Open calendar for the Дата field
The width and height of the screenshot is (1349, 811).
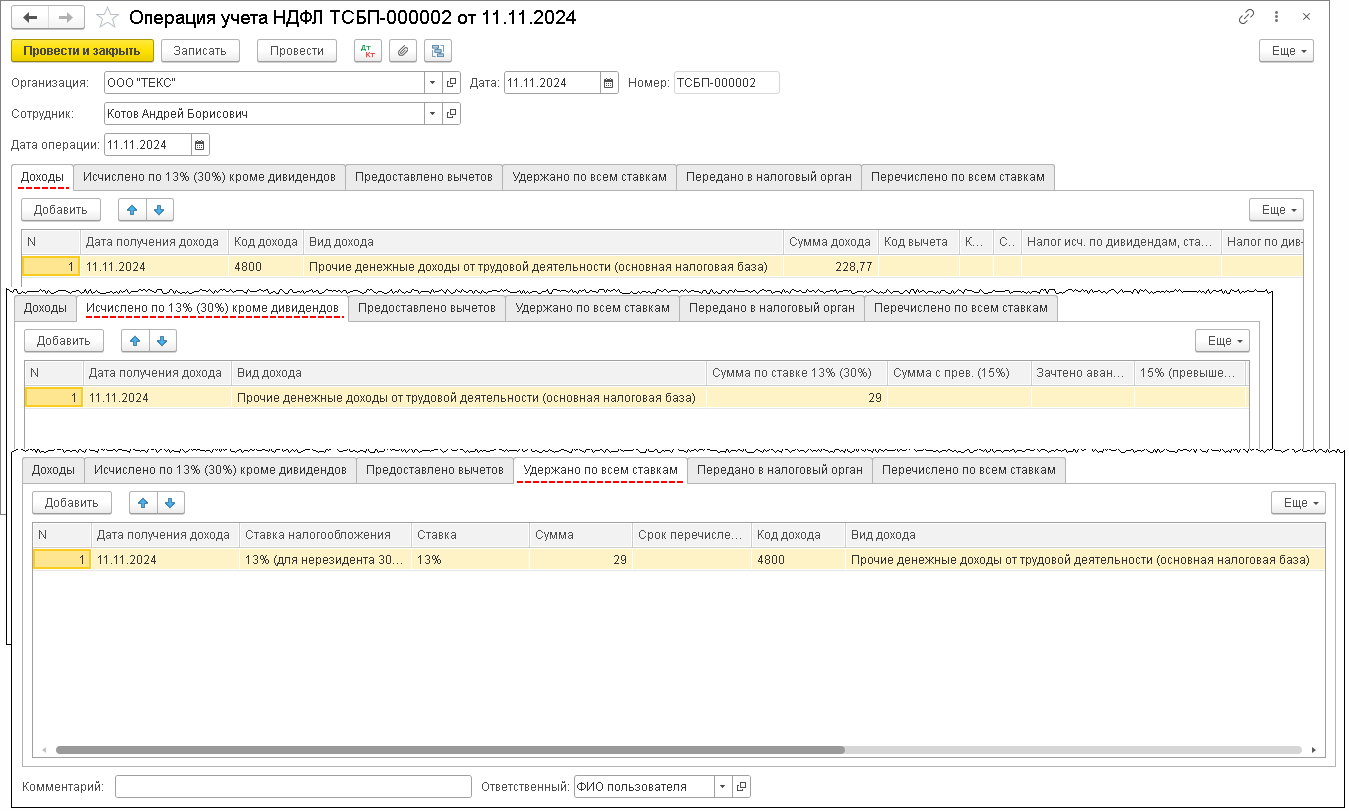pos(609,83)
